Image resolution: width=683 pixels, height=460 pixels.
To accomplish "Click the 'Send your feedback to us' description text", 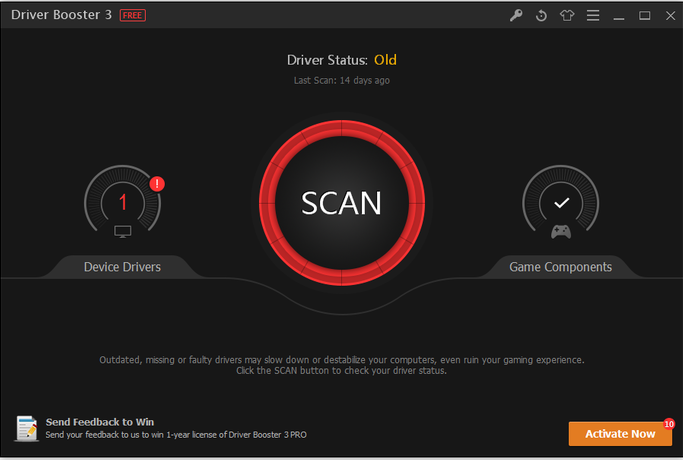I will coord(176,435).
